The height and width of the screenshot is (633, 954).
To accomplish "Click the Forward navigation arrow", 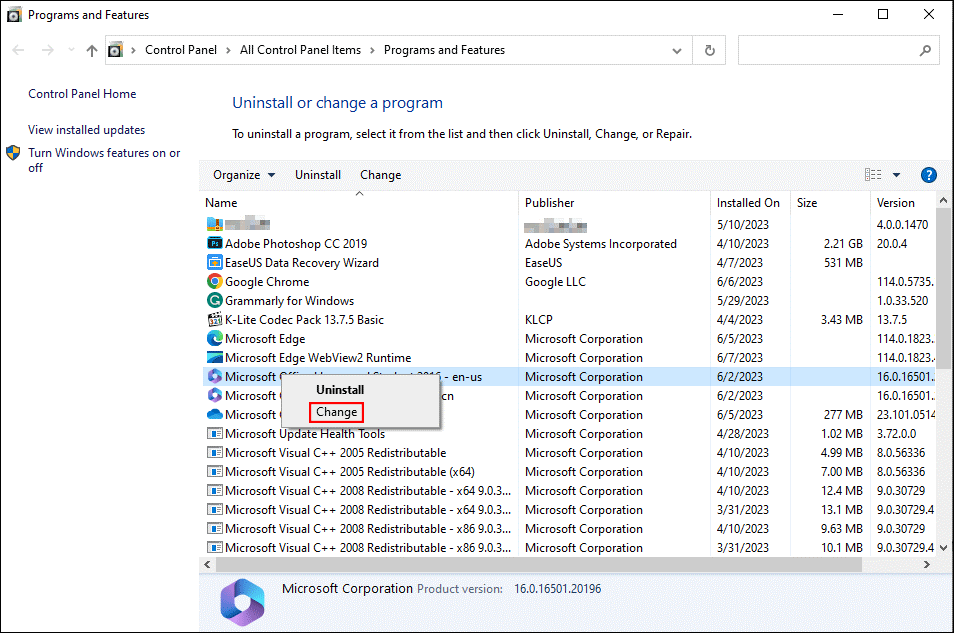I will coord(47,50).
